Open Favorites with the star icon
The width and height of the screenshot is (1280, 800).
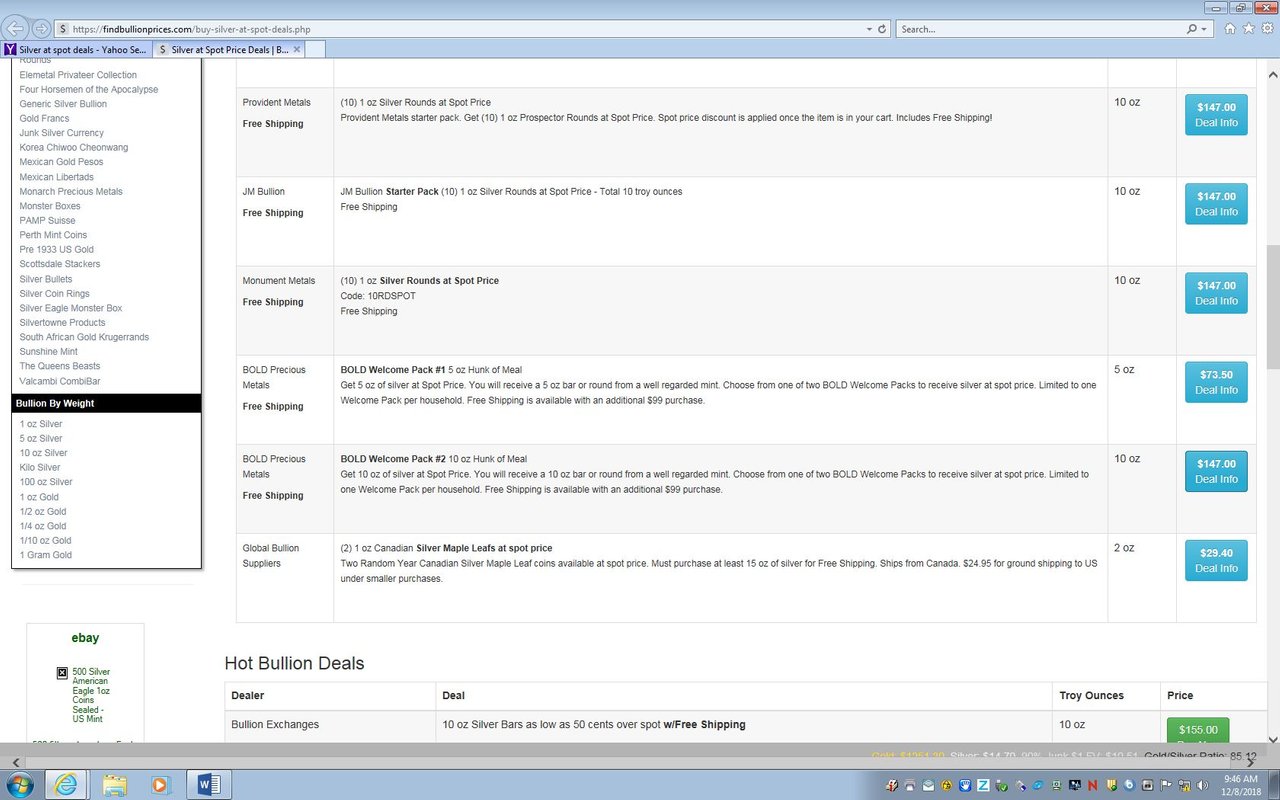(1248, 29)
